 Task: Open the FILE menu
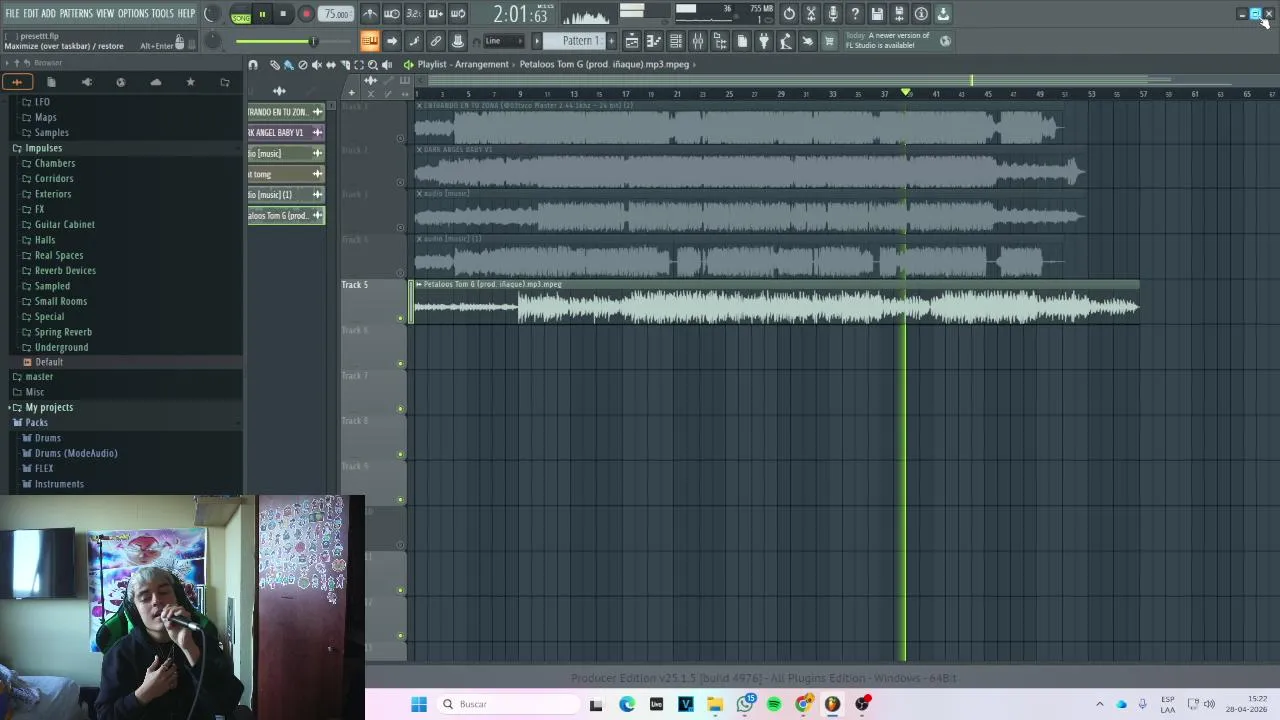click(x=12, y=13)
